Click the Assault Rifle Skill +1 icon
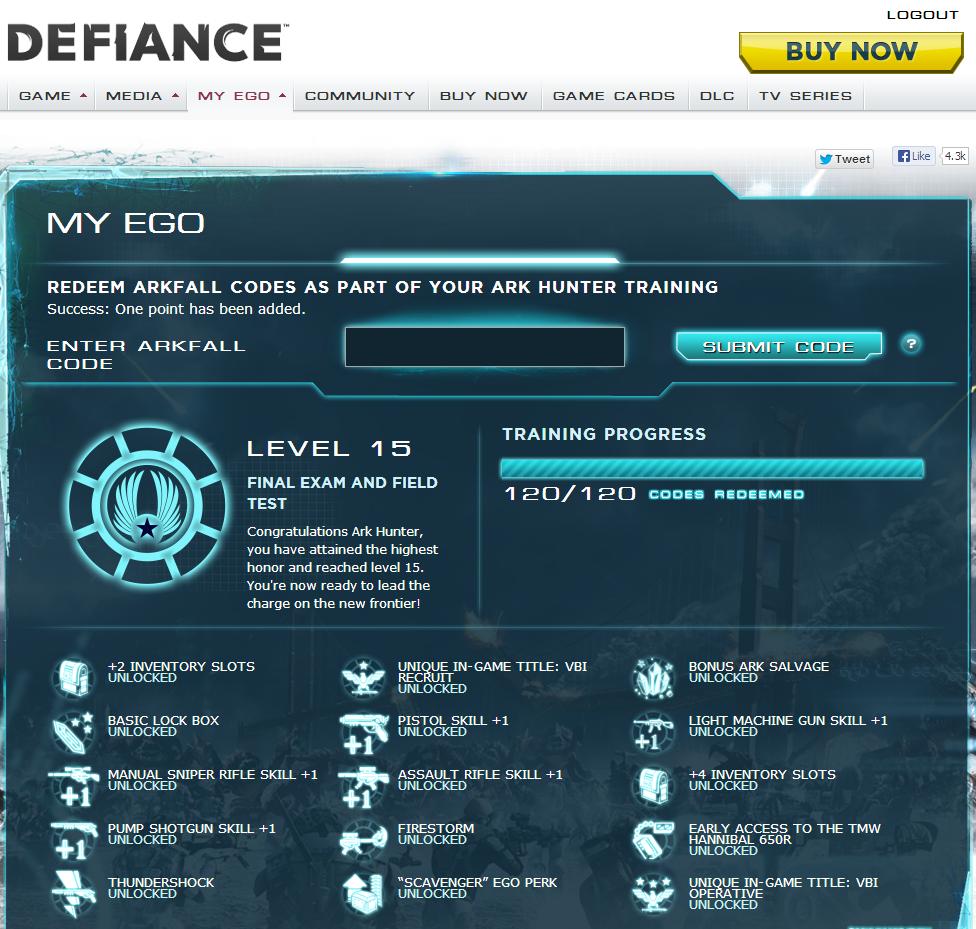976x929 pixels. coord(364,787)
